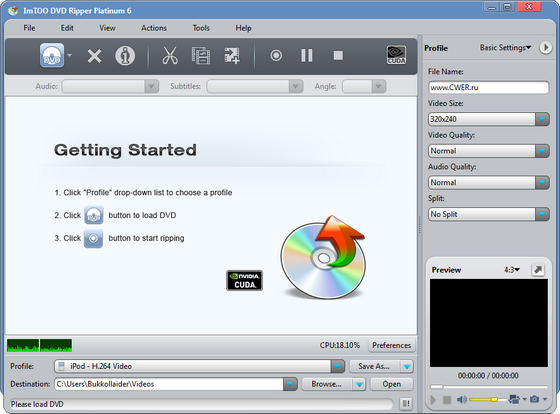
Task: Mute the preview speaker icon
Action: coord(461,399)
